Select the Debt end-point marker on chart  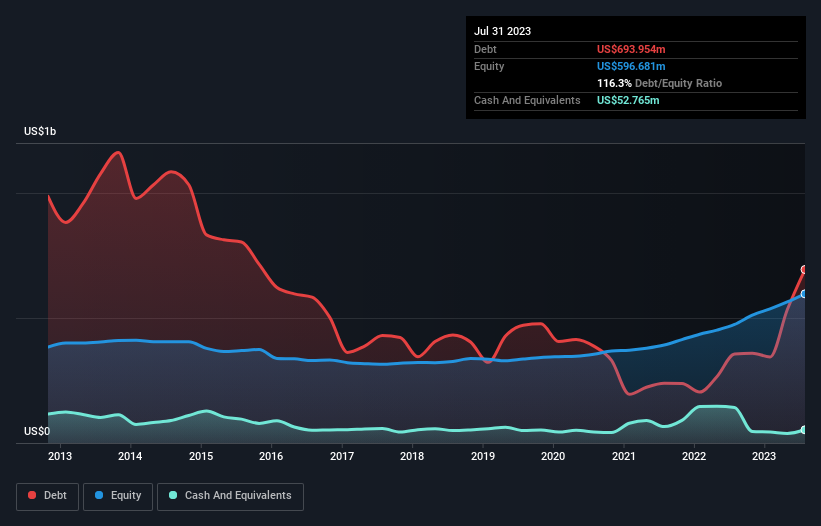point(804,270)
